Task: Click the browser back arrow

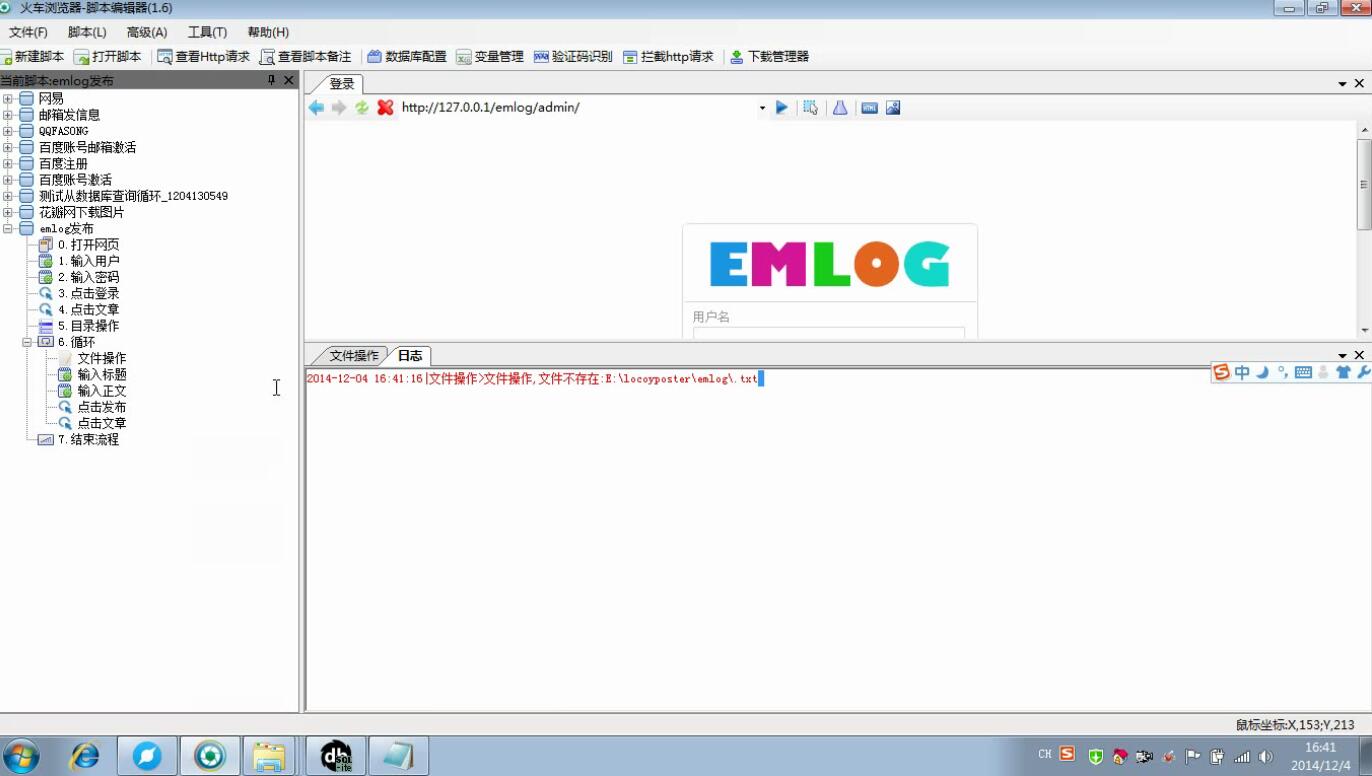Action: coord(316,107)
